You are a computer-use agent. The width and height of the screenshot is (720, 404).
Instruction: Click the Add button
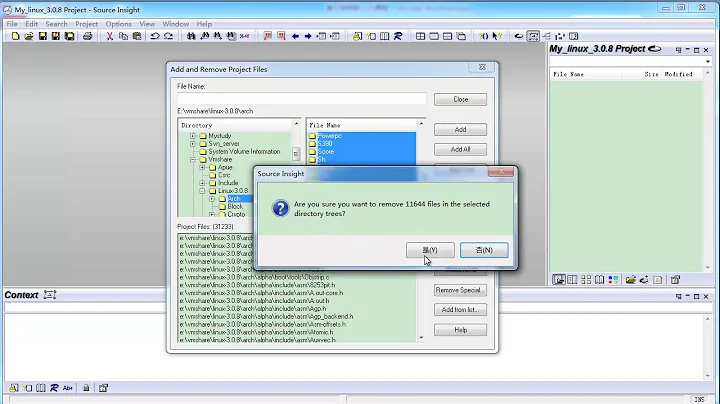click(461, 130)
